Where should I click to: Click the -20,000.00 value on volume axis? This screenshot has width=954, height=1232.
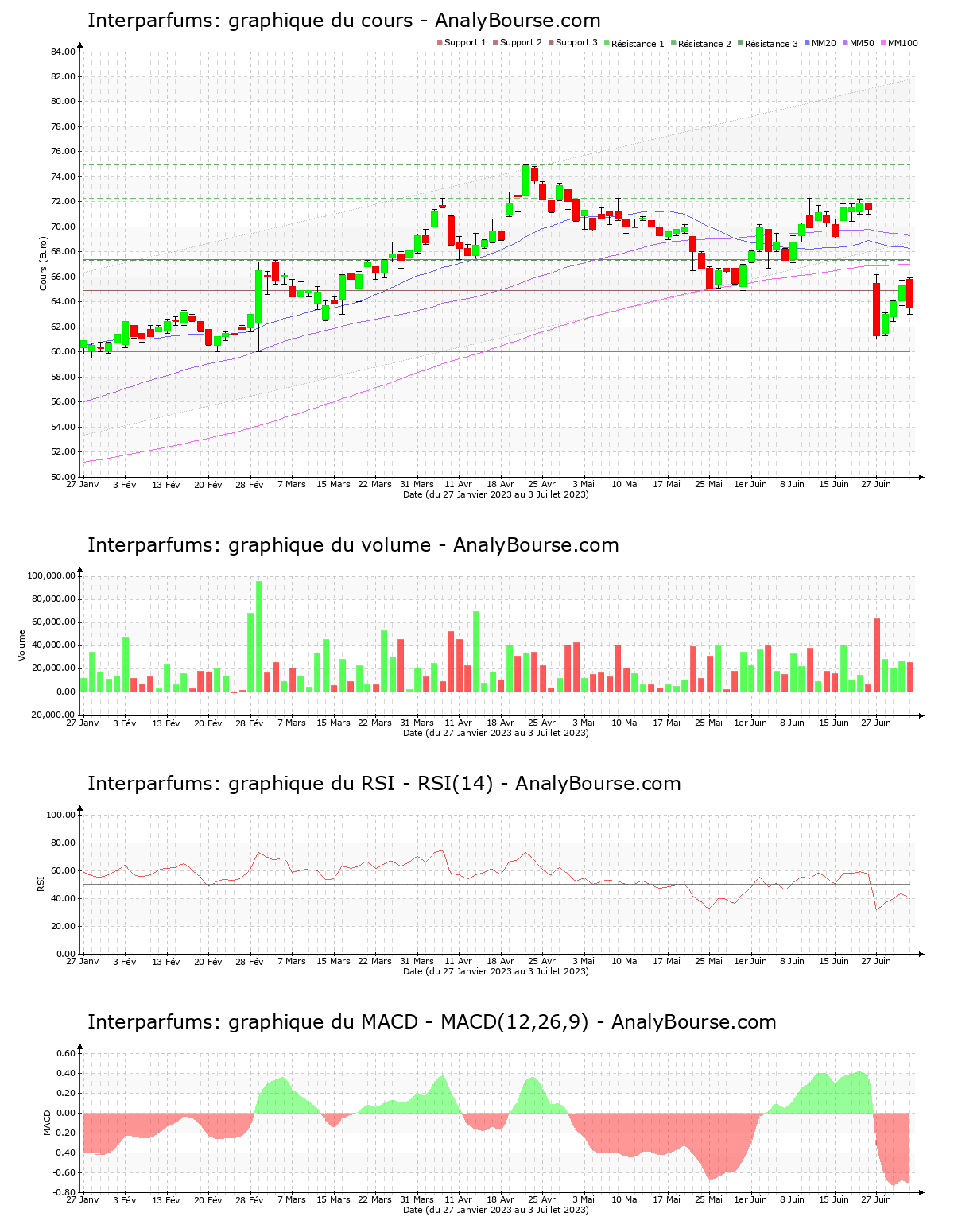[x=52, y=715]
